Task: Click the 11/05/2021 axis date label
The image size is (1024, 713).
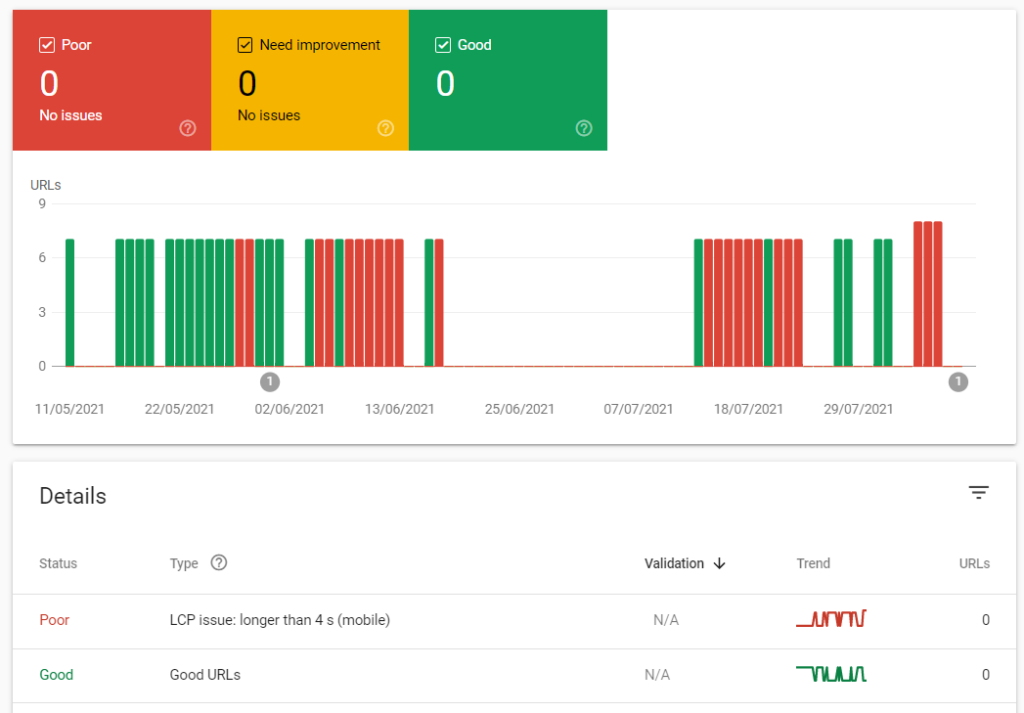Action: point(69,409)
